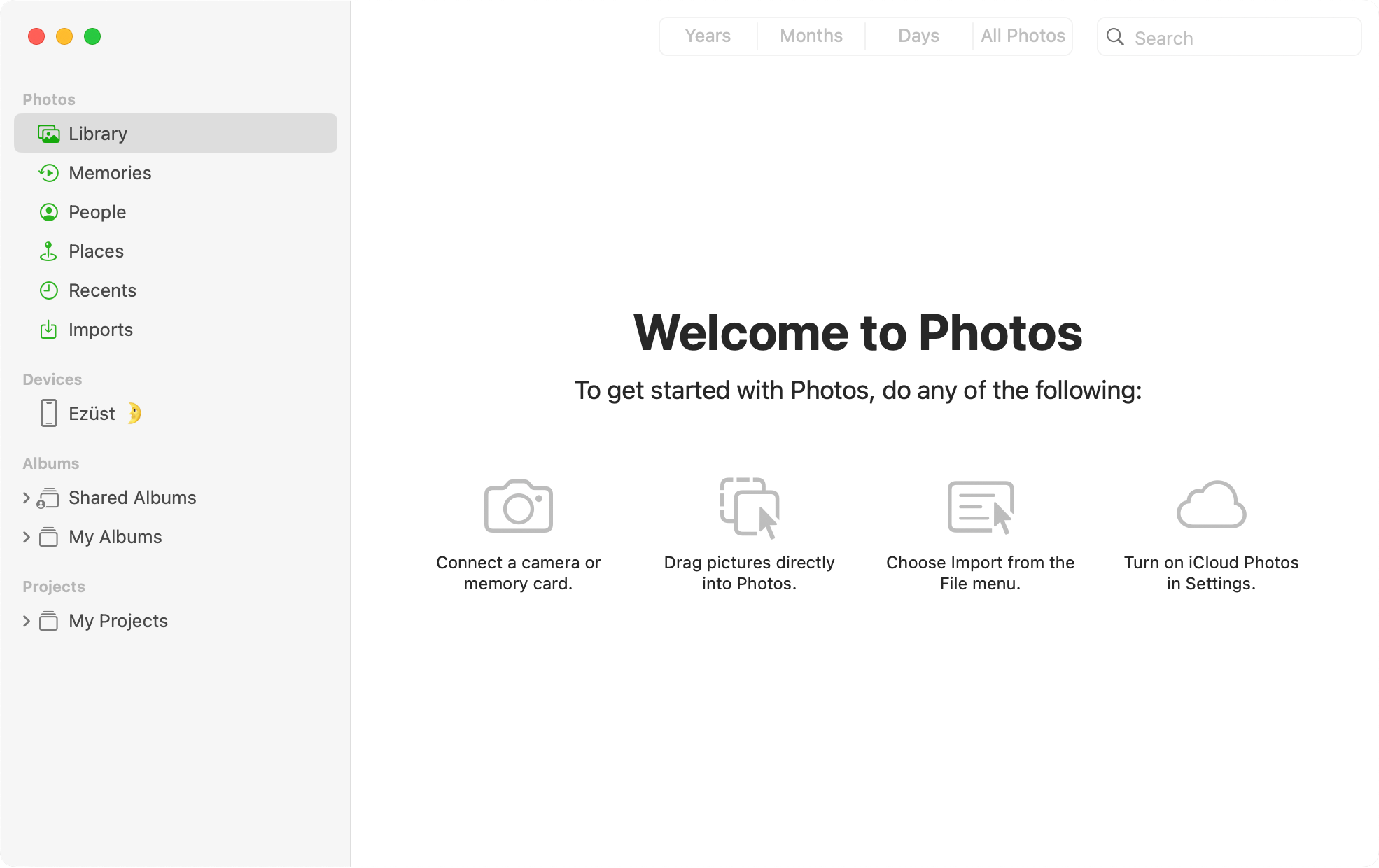
Task: Open the People text in the sidebar
Action: point(97,212)
